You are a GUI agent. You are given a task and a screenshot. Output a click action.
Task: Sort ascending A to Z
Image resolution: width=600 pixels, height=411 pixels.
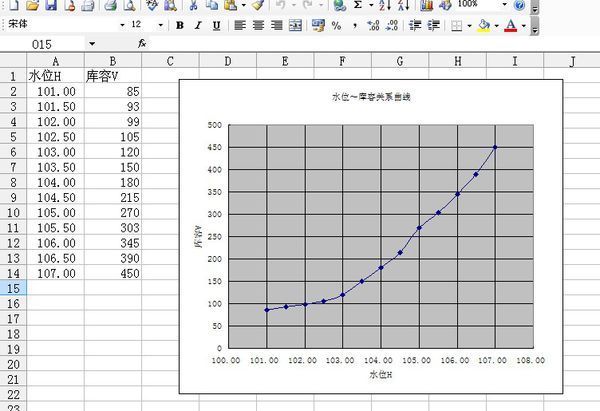click(384, 5)
